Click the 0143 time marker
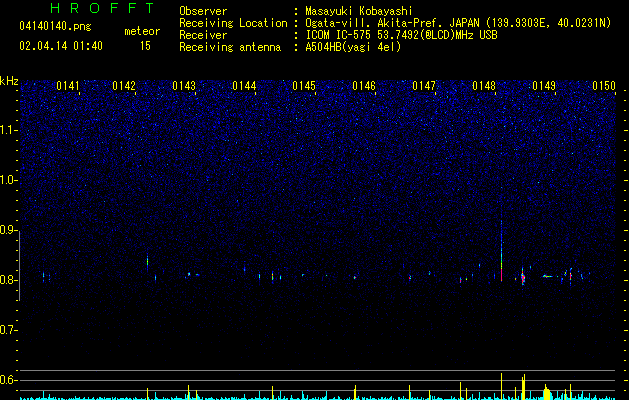The width and height of the screenshot is (629, 400). (x=184, y=86)
